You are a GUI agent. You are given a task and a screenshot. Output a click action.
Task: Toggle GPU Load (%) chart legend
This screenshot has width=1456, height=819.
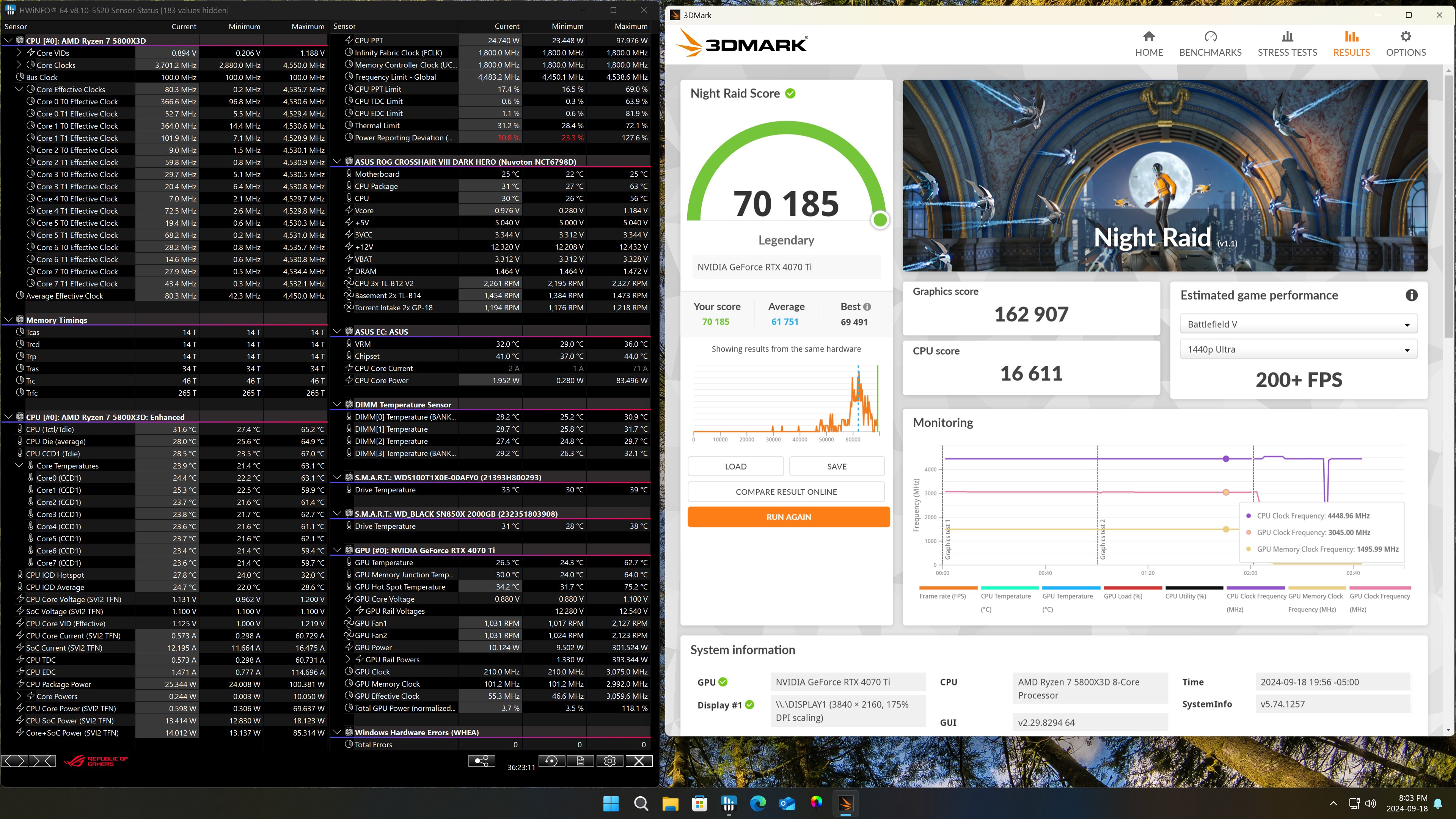1133,593
